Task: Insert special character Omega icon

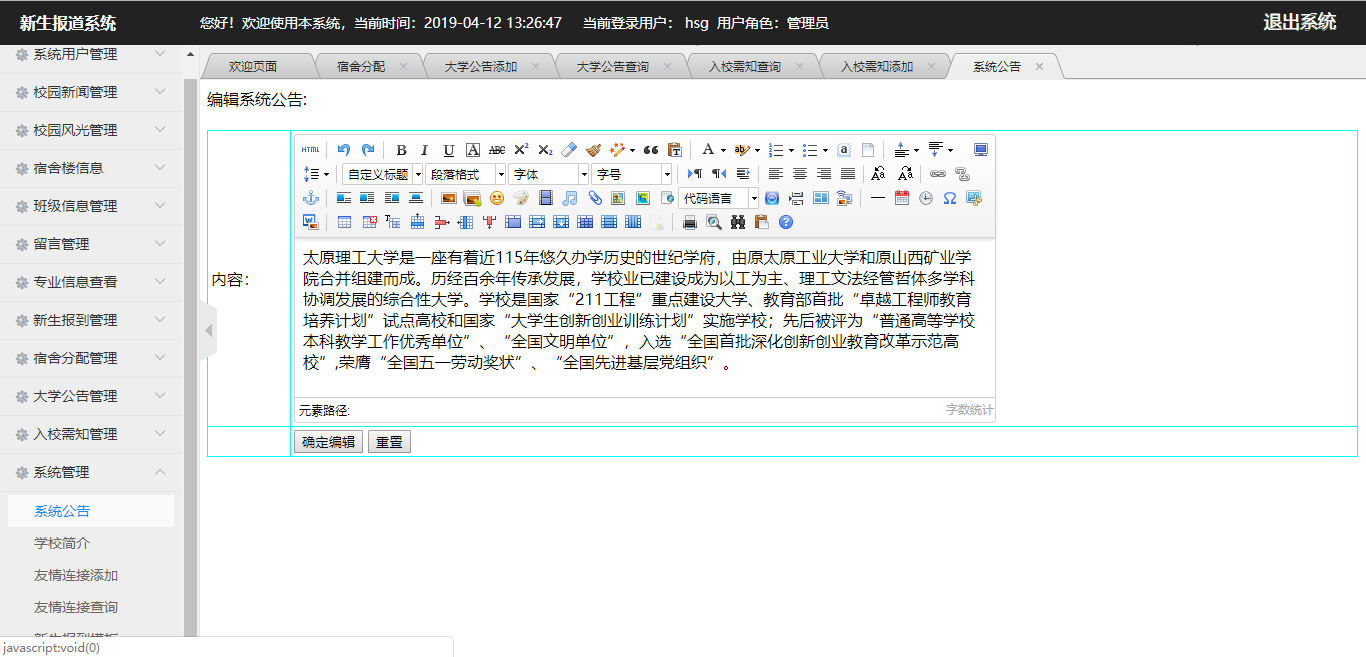Action: coord(950,198)
